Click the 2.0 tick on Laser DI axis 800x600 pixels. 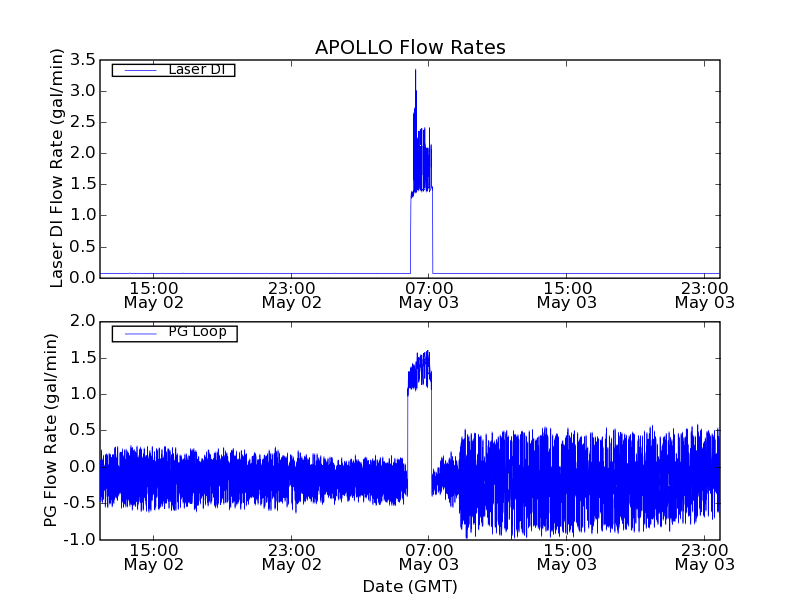point(83,153)
